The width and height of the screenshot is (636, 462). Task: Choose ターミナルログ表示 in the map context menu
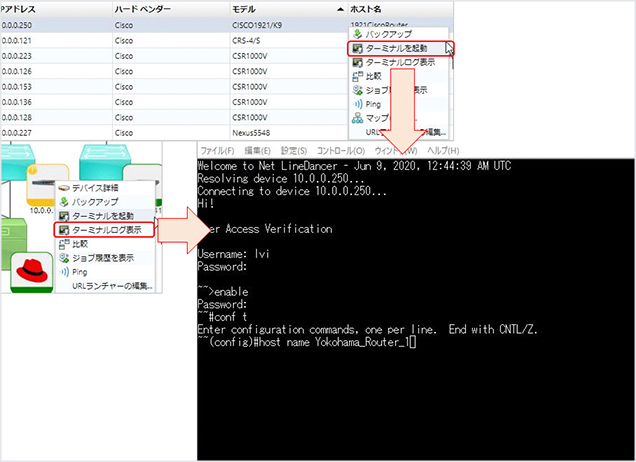[104, 230]
